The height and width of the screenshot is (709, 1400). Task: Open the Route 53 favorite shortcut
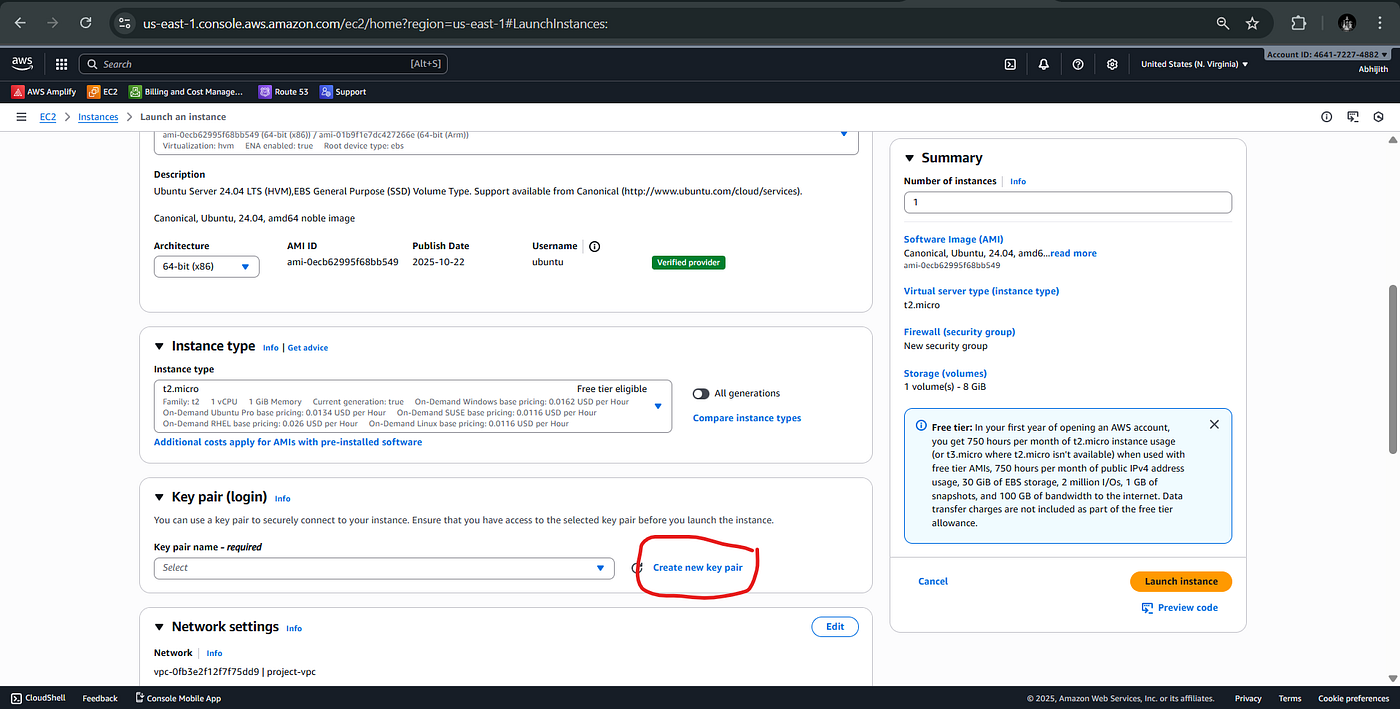click(284, 92)
